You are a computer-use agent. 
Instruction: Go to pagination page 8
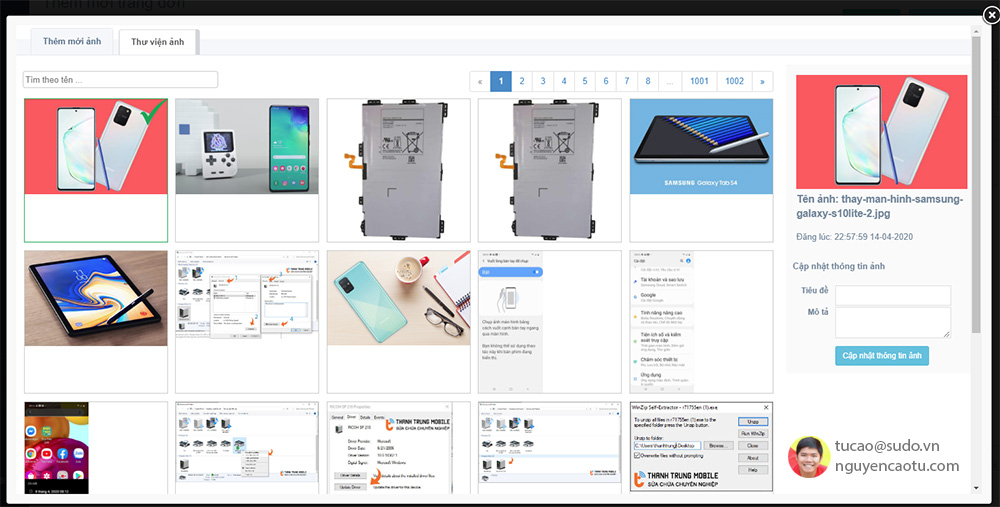coord(648,81)
